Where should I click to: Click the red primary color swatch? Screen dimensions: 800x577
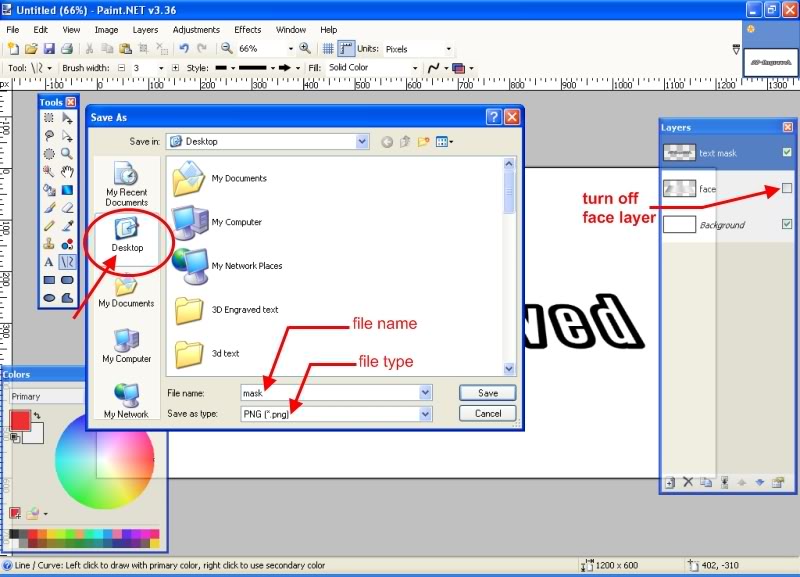(x=20, y=420)
